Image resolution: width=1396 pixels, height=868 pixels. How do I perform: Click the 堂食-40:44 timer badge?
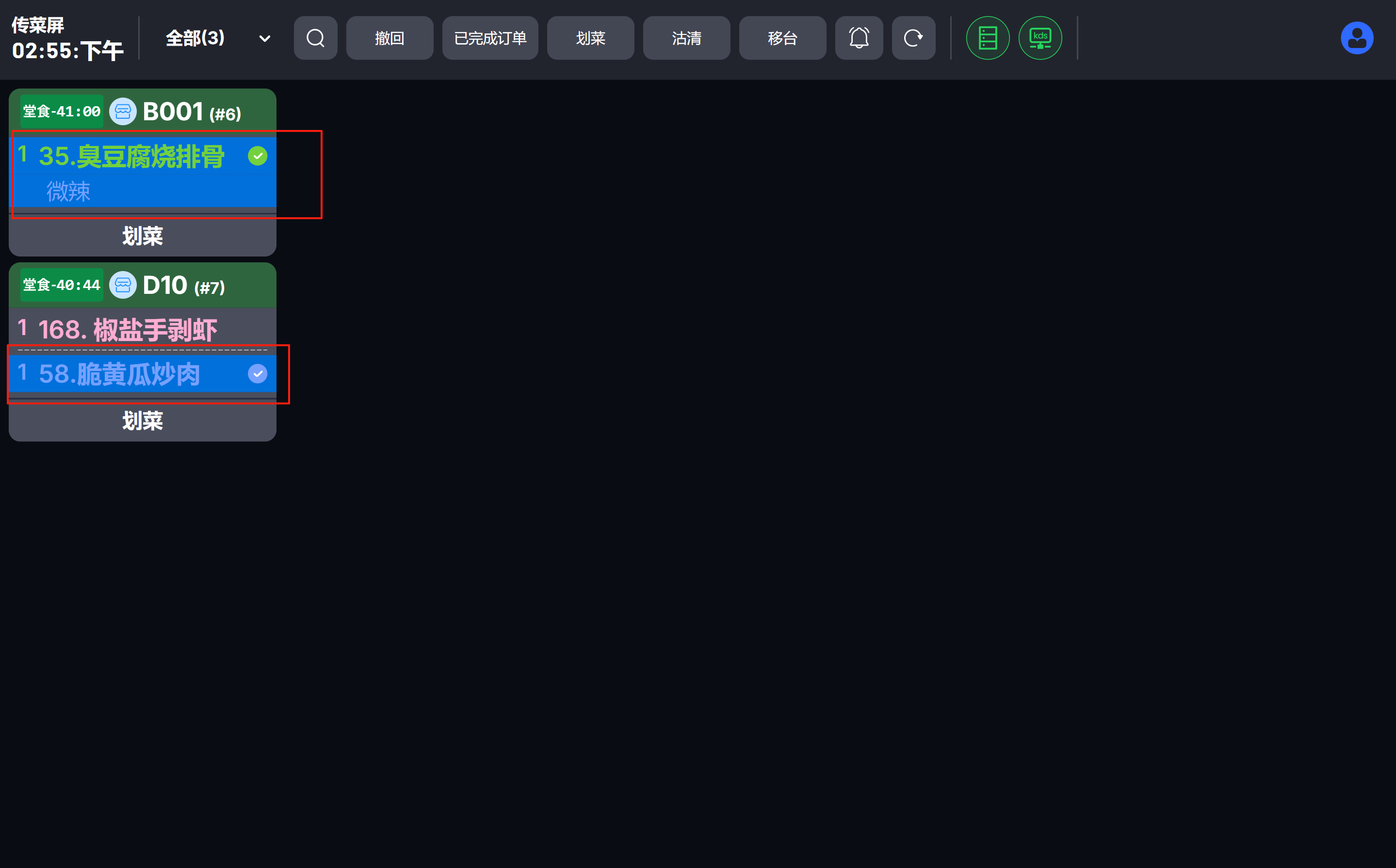pyautogui.click(x=62, y=285)
